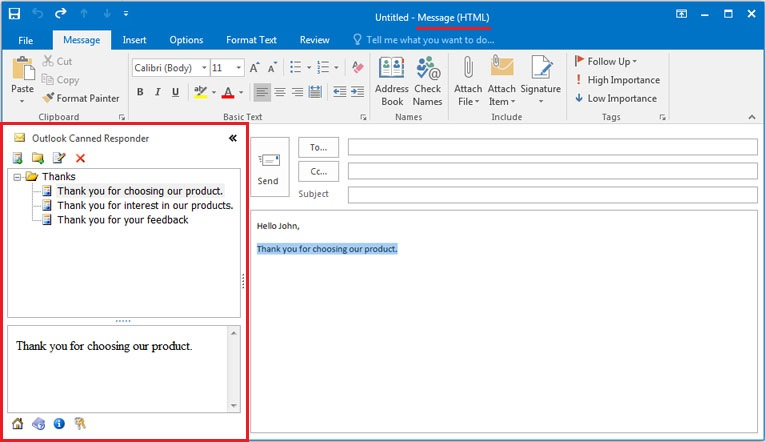Viewport: 765px width, 442px height.
Task: Click the Clear All Formatting eraser icon
Action: click(x=358, y=67)
